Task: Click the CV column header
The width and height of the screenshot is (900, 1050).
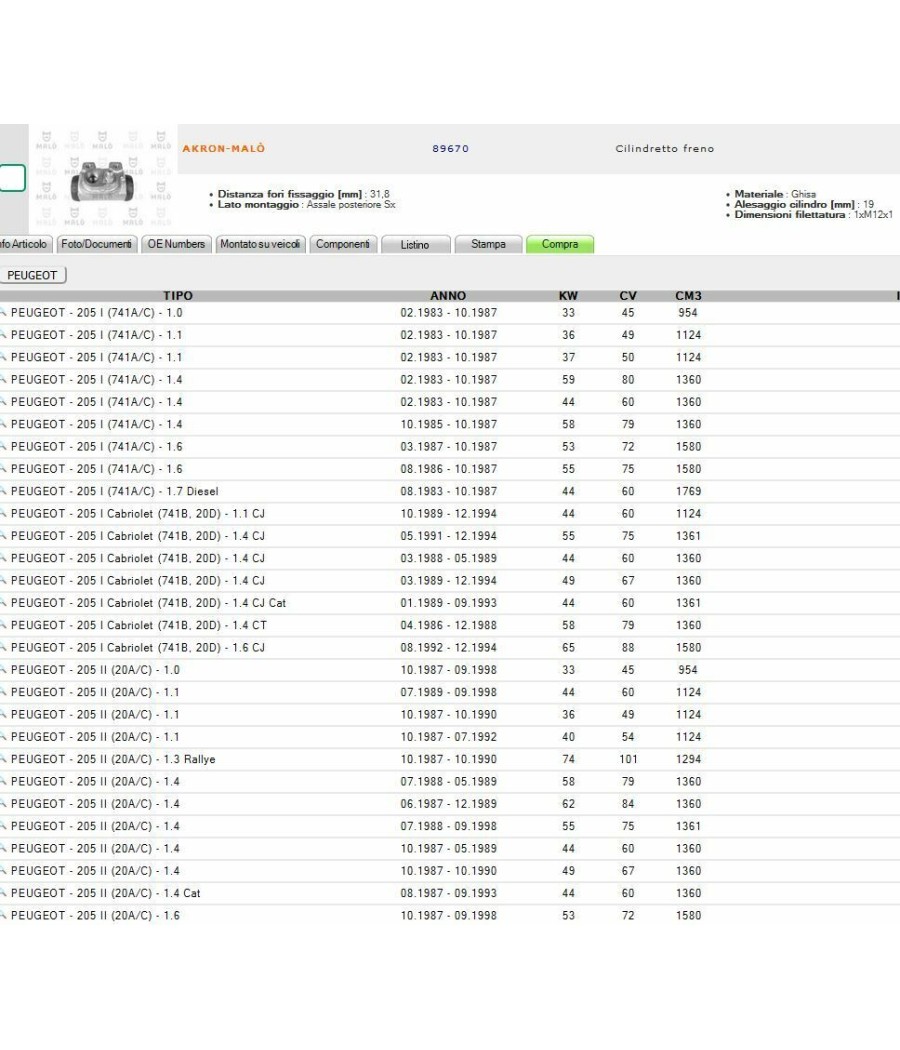Action: [628, 295]
